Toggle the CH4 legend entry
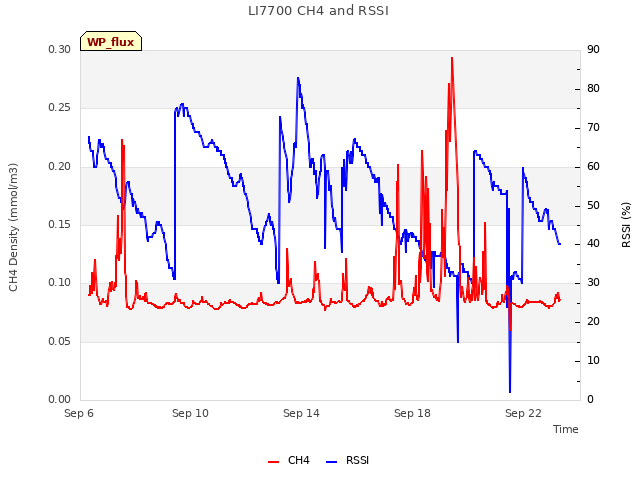 pyautogui.click(x=289, y=460)
